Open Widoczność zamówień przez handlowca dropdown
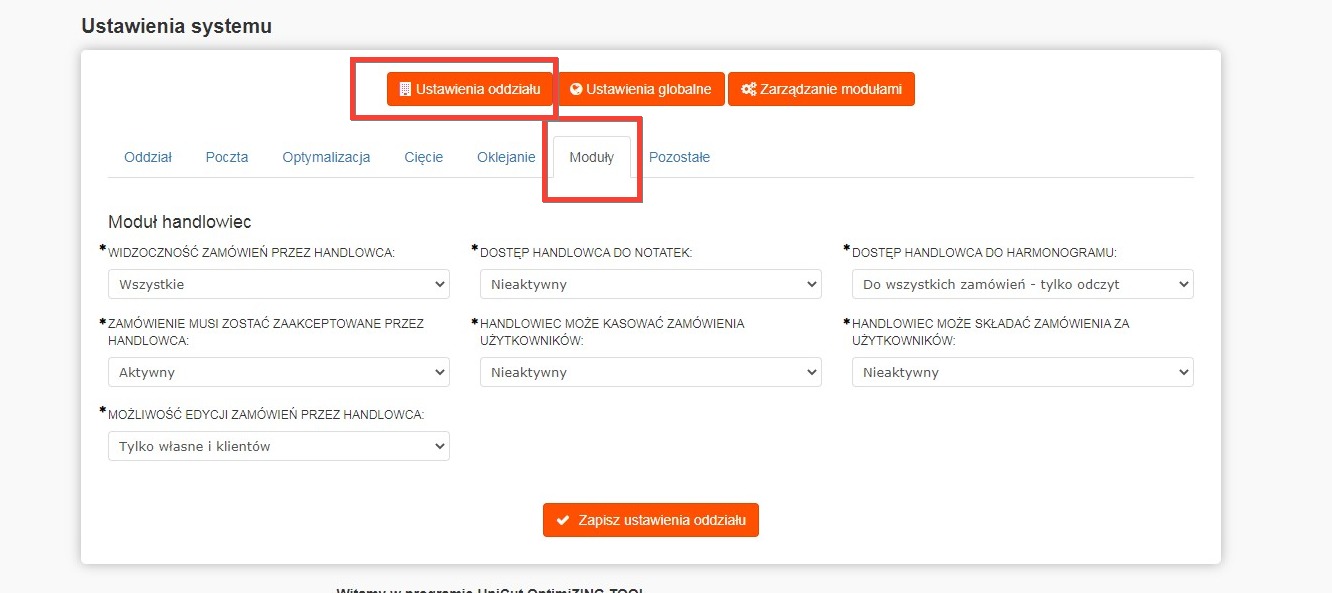 click(x=278, y=284)
